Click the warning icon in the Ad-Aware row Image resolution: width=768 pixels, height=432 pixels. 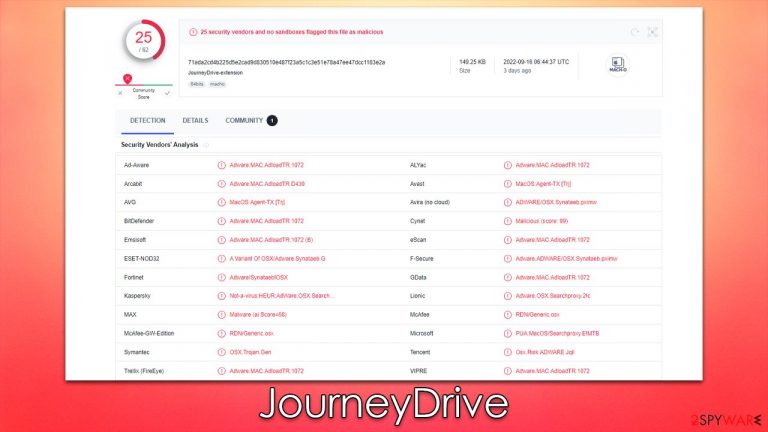coord(221,165)
